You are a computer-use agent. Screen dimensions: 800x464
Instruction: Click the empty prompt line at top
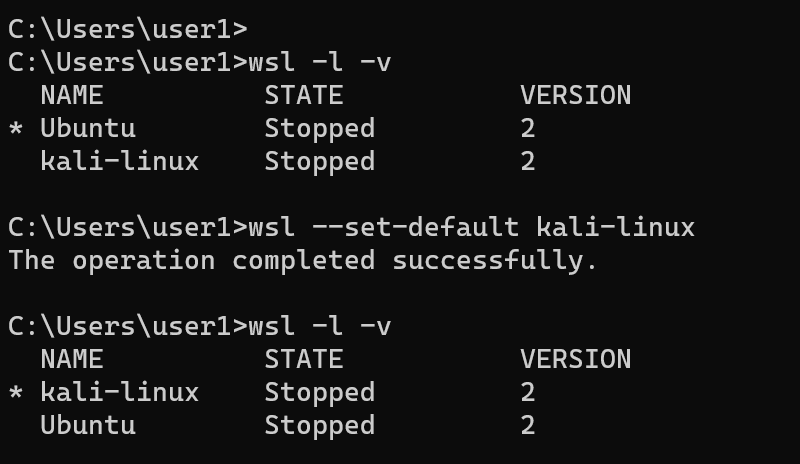(128, 30)
